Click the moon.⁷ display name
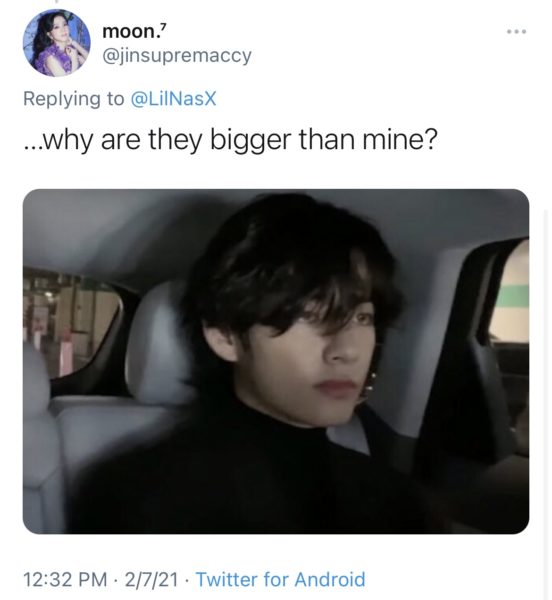 [135, 31]
